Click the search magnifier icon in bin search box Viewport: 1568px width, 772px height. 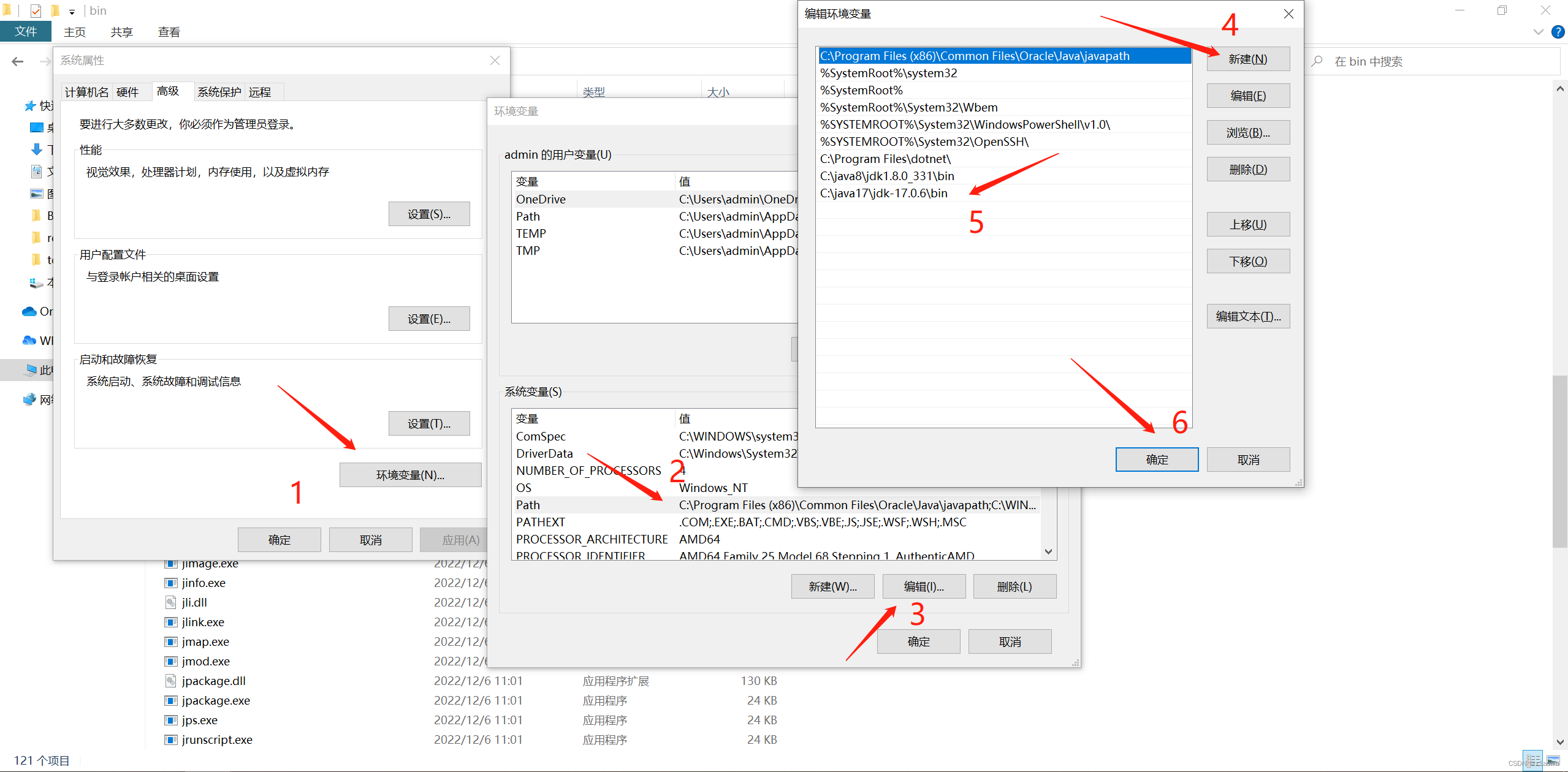pyautogui.click(x=1317, y=61)
